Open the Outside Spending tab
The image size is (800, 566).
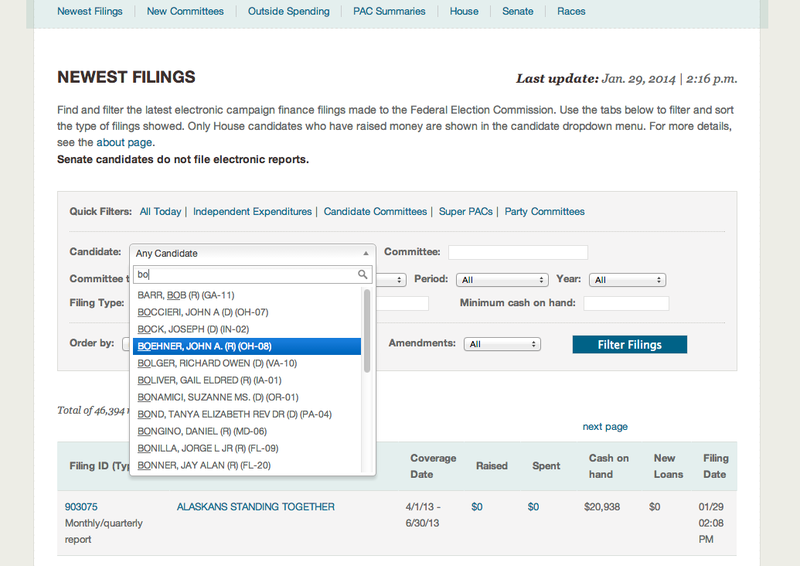tap(291, 12)
